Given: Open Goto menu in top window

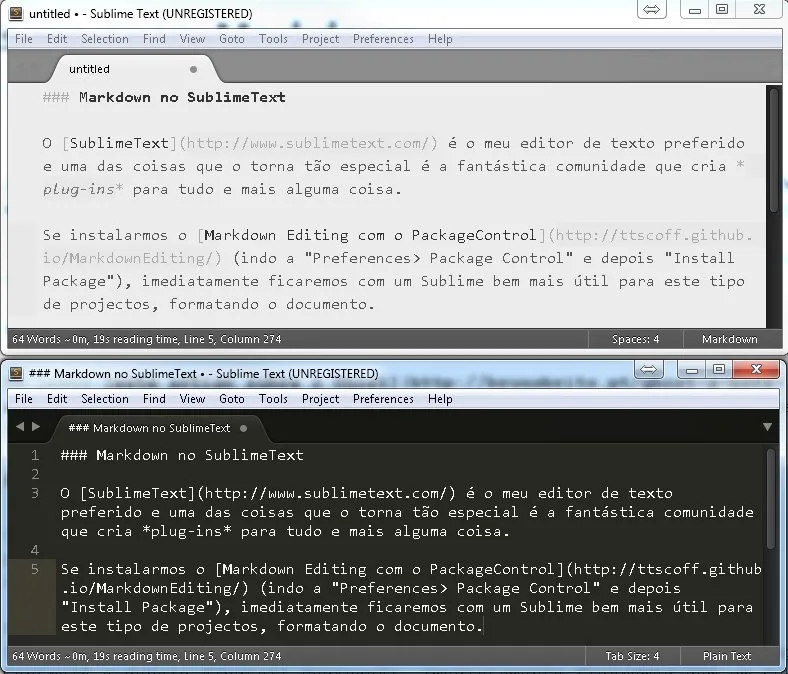Looking at the screenshot, I should [x=232, y=39].
